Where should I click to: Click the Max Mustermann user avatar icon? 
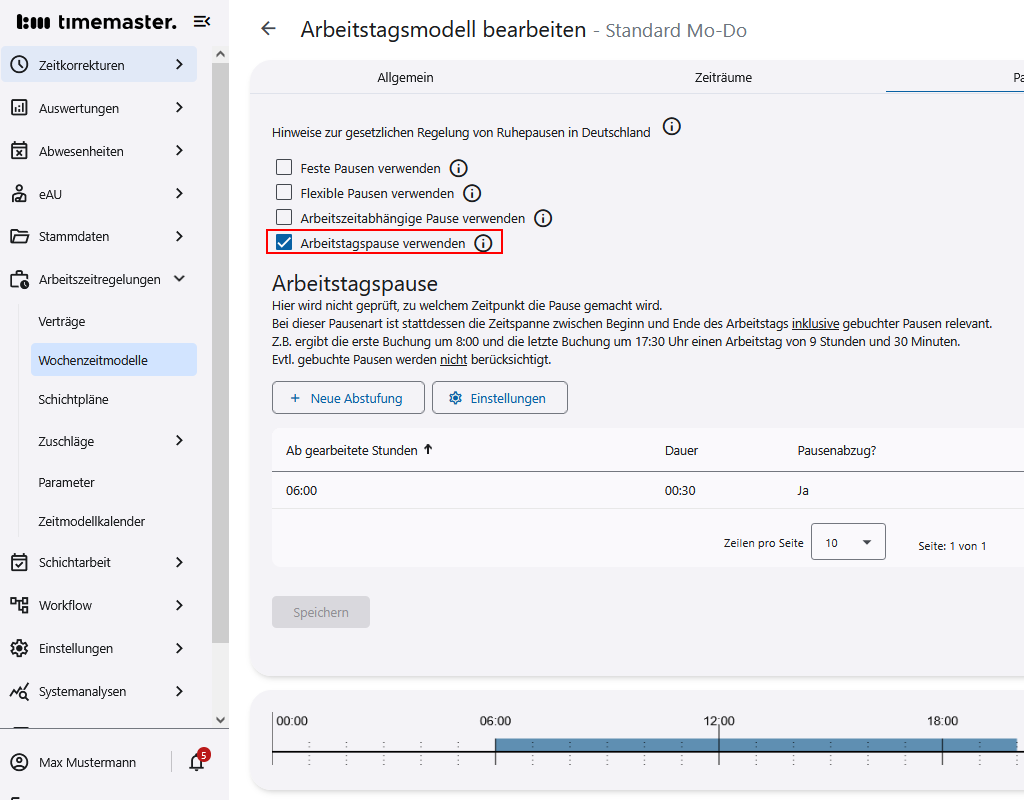[19, 762]
